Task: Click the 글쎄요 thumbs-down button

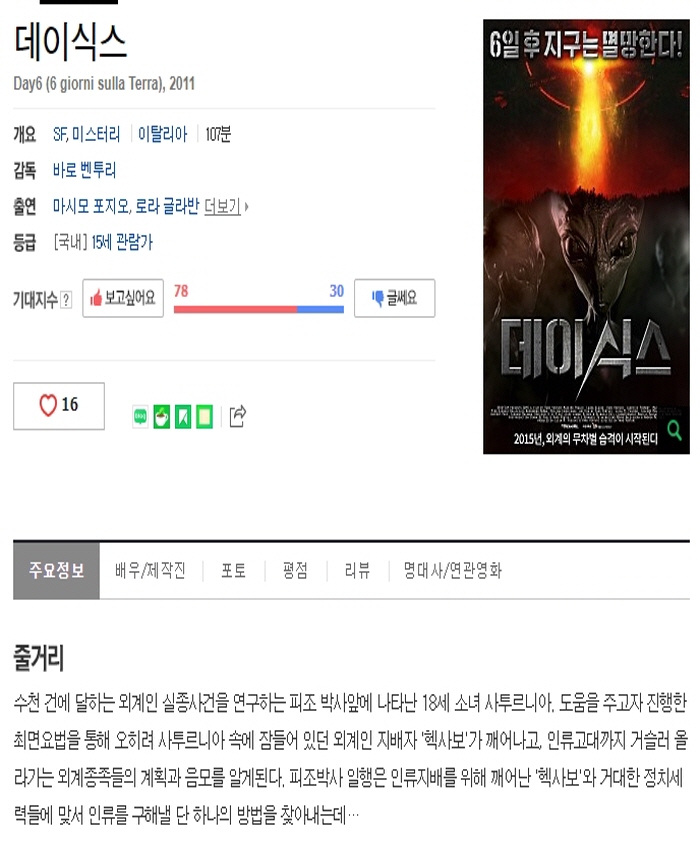Action: 395,298
